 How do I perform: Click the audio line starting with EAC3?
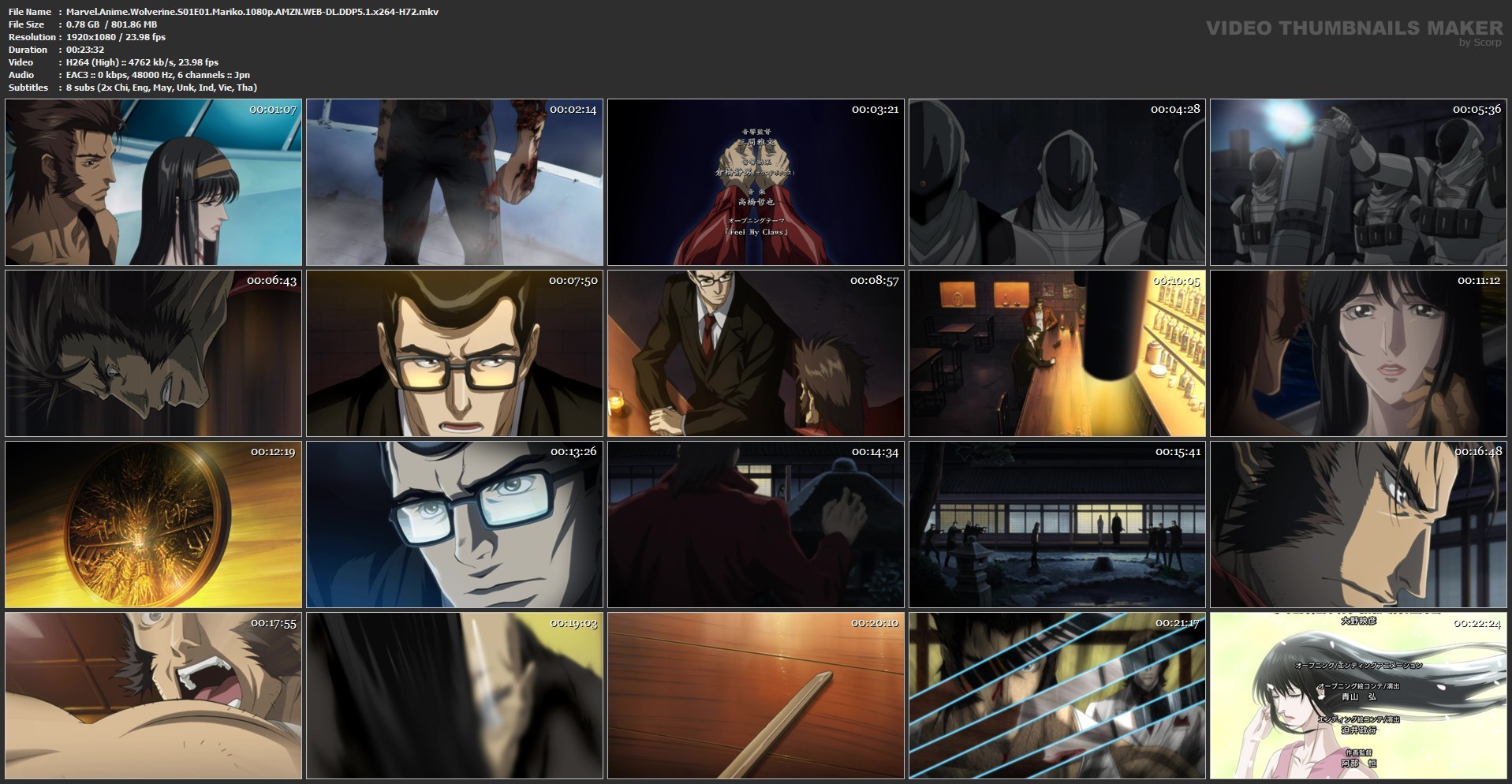click(158, 75)
